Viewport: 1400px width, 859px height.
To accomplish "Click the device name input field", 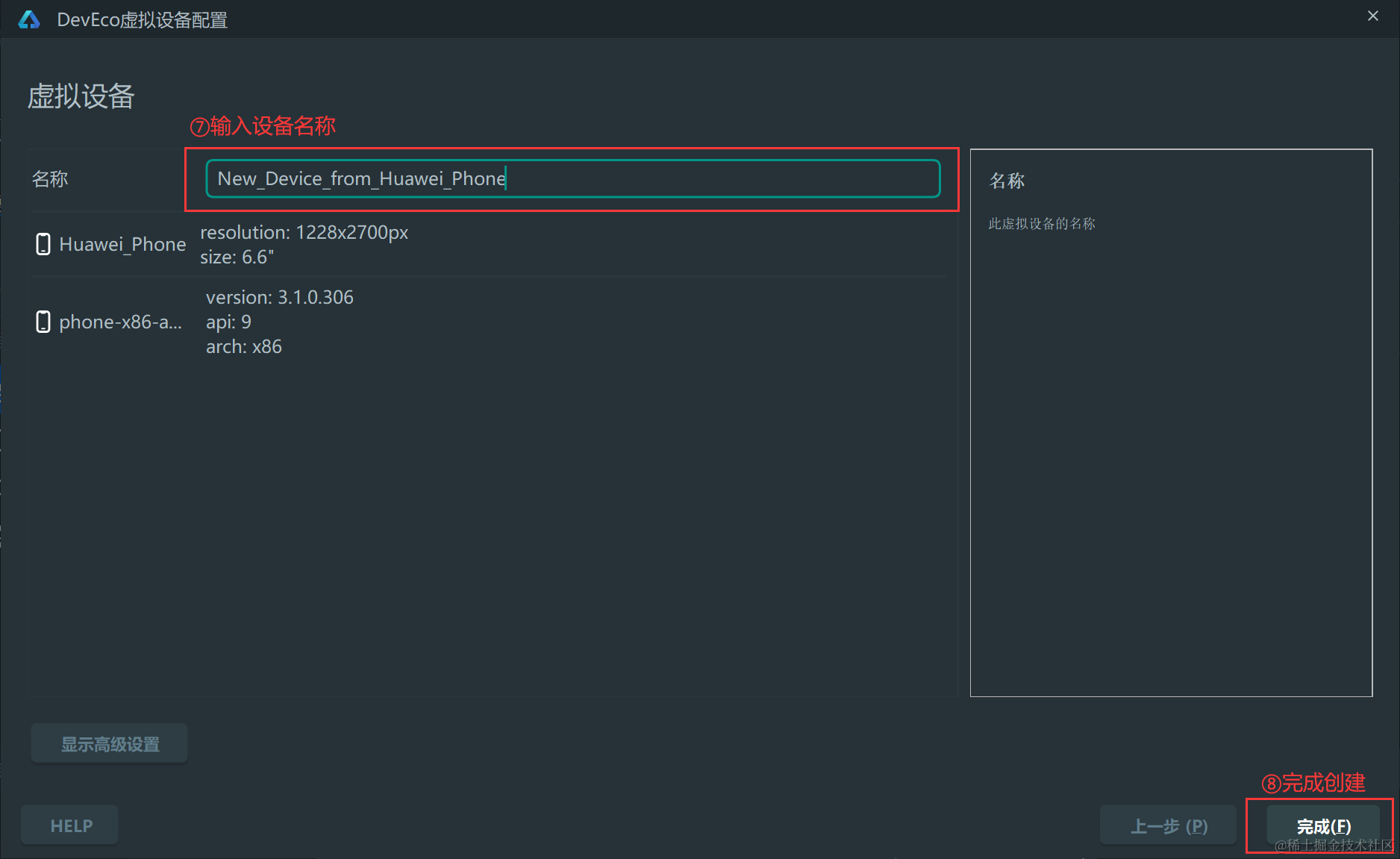I will (572, 178).
